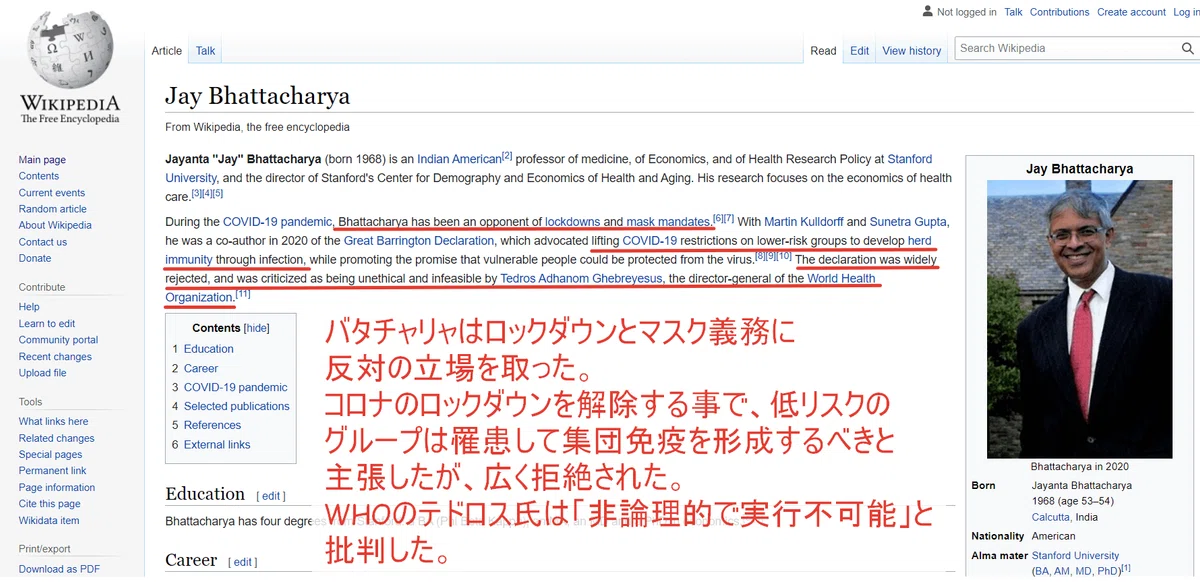Screen dimensions: 1200x582
Task: Click Bhattacharya portrait photo thumbnail
Action: click(1079, 319)
